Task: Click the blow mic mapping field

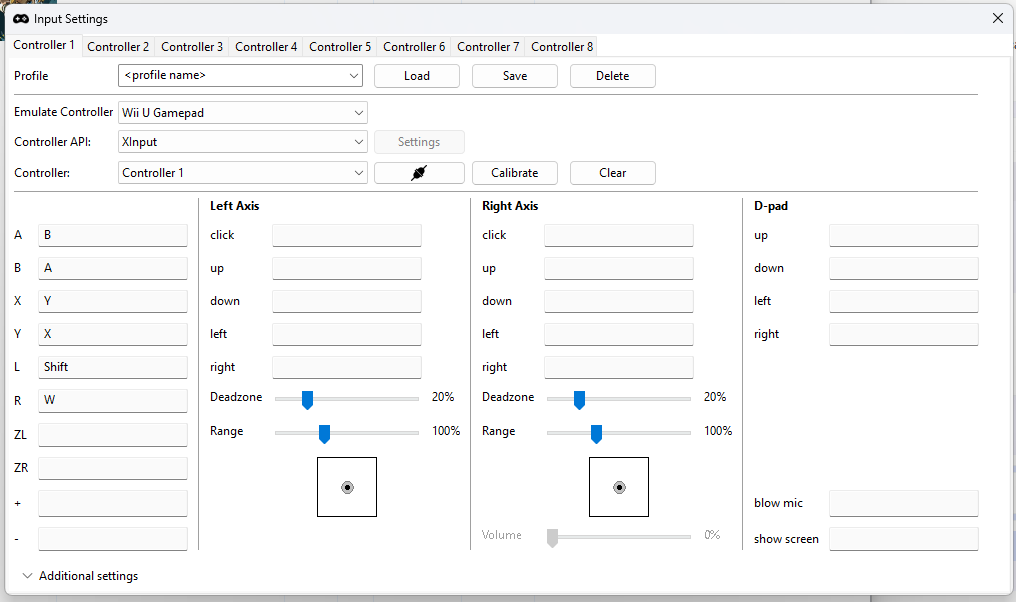Action: pyautogui.click(x=904, y=504)
